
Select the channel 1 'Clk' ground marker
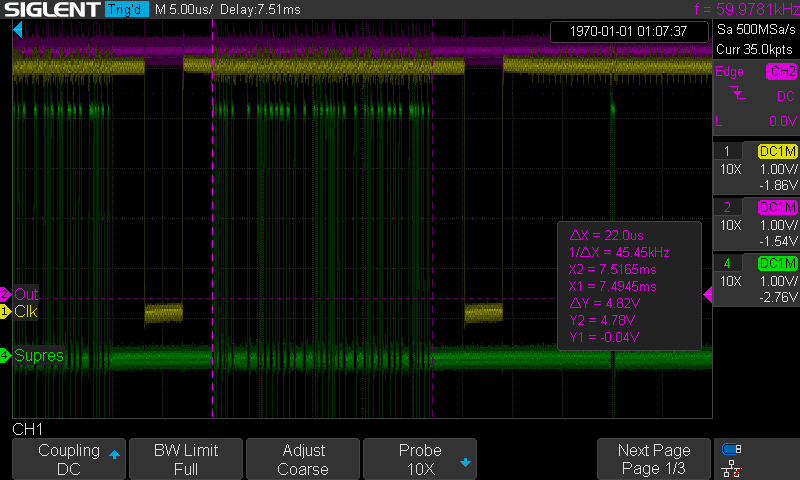6,312
